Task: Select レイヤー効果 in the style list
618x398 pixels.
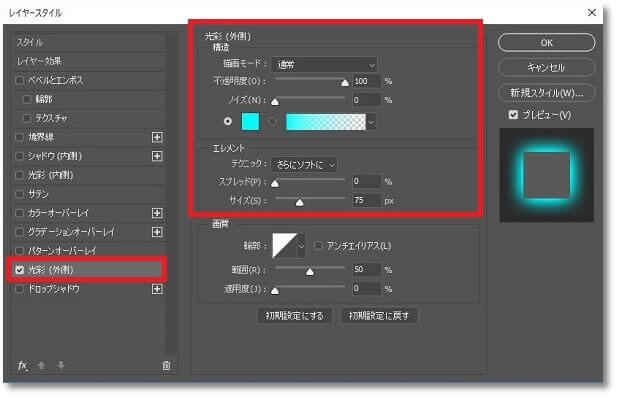Action: tap(88, 61)
